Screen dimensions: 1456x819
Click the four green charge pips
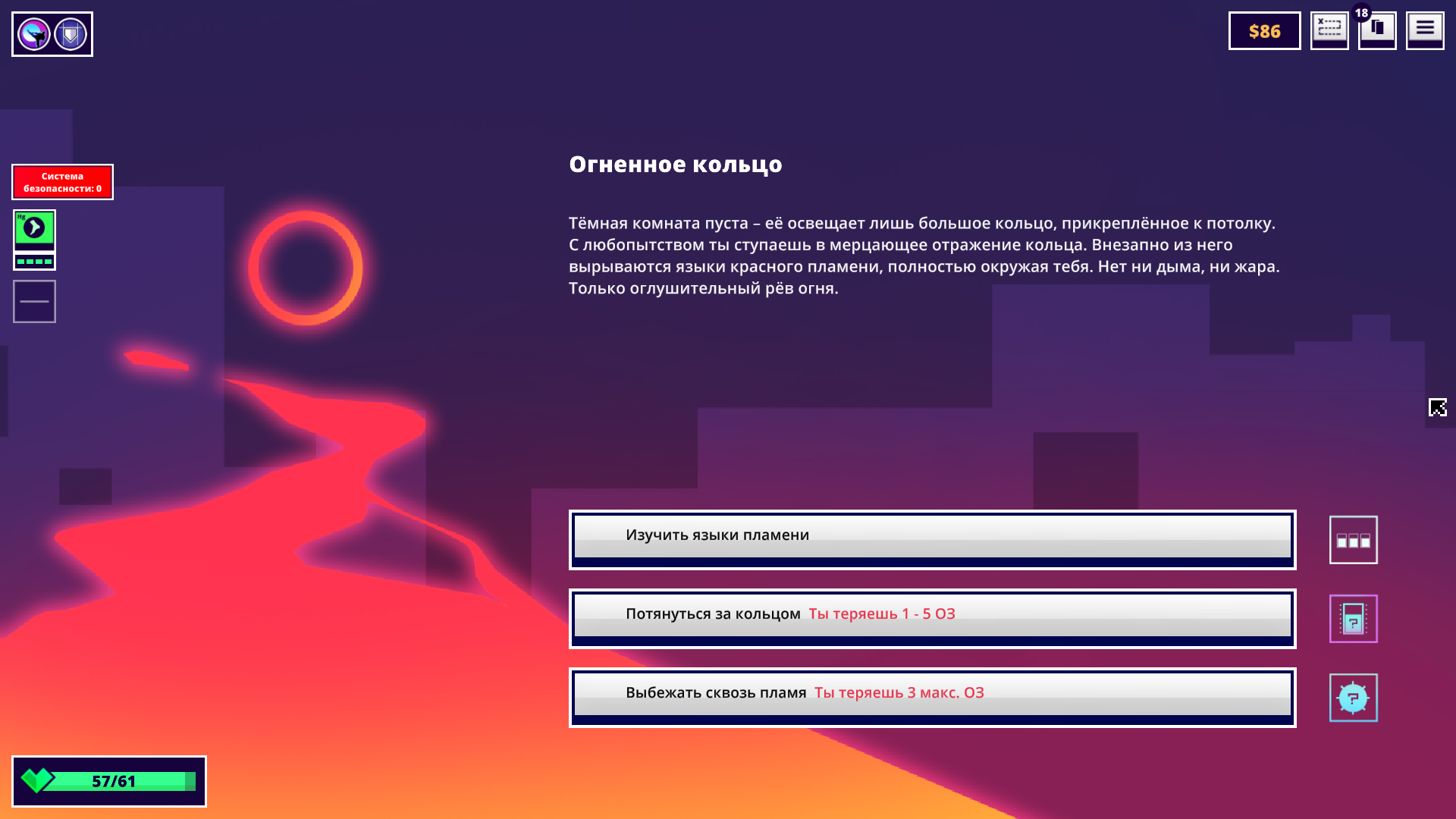pos(34,262)
